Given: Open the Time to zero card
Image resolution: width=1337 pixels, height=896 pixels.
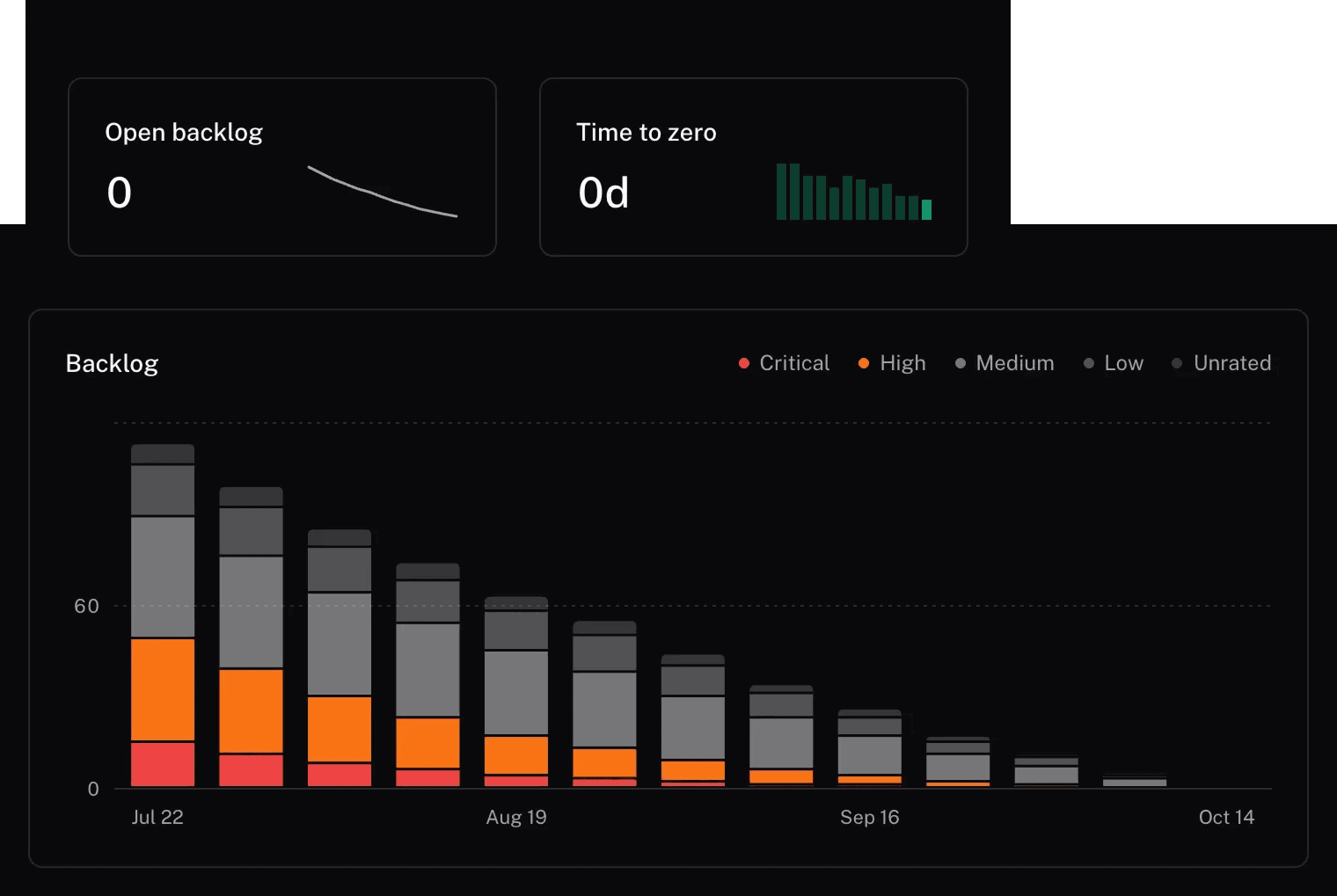Looking at the screenshot, I should (754, 167).
